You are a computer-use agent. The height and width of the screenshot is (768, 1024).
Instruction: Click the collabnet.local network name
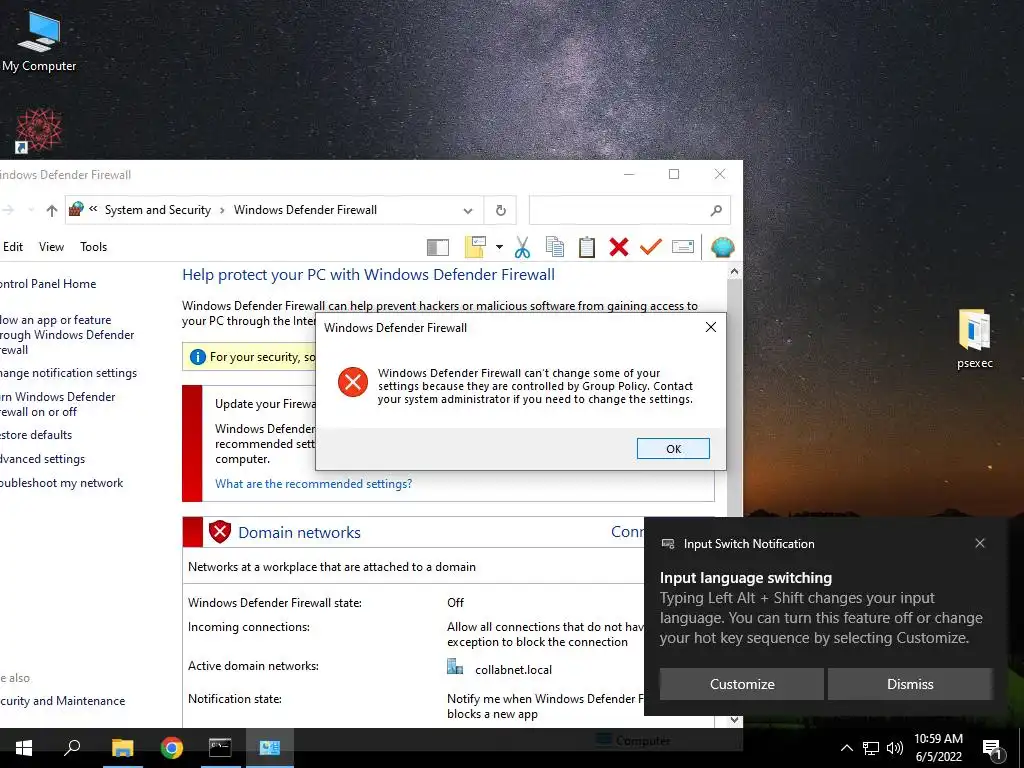tap(513, 670)
